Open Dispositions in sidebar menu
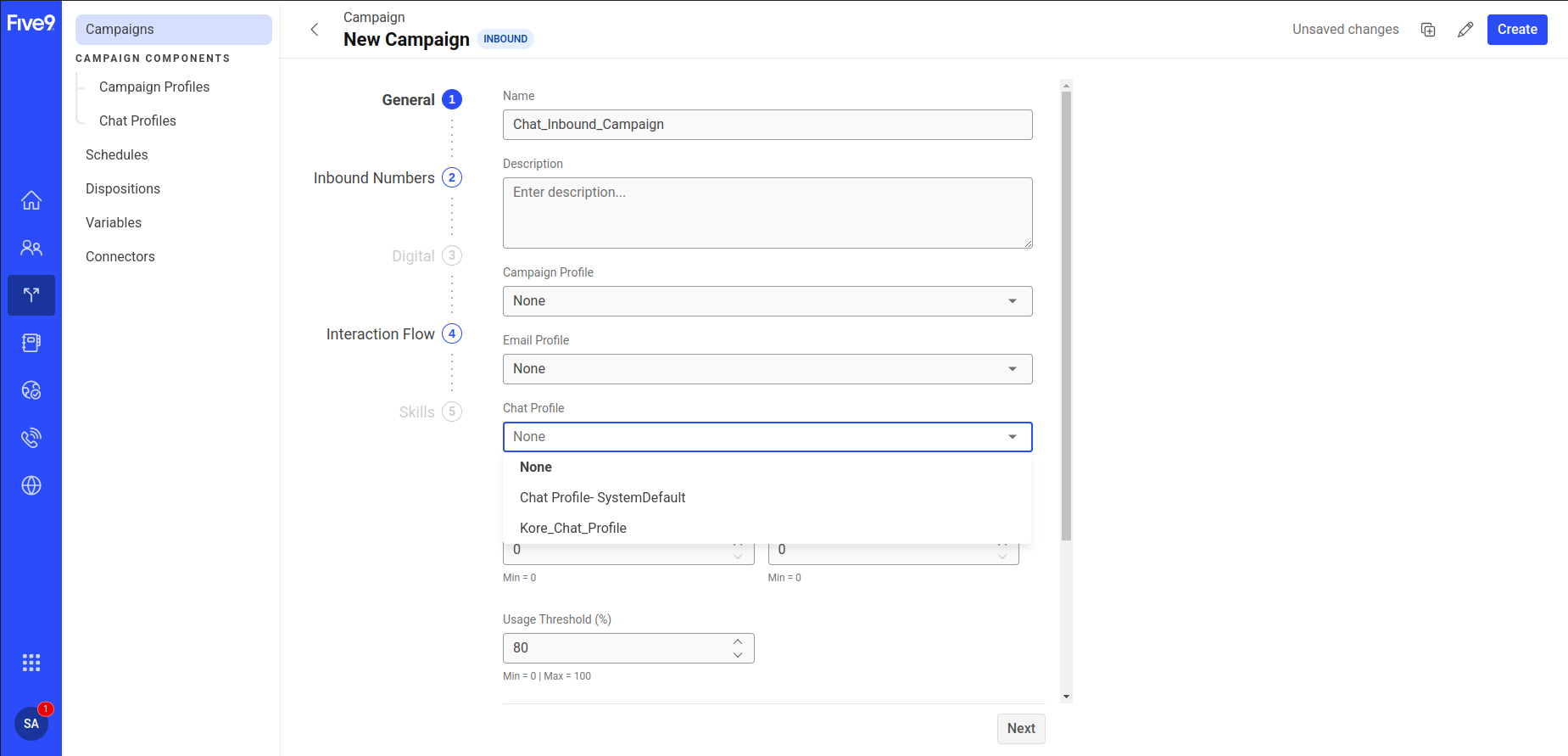This screenshot has width=1568, height=756. (x=123, y=188)
